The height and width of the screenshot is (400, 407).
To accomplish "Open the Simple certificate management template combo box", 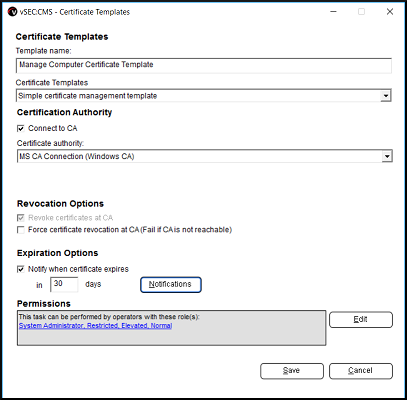I will (x=204, y=96).
